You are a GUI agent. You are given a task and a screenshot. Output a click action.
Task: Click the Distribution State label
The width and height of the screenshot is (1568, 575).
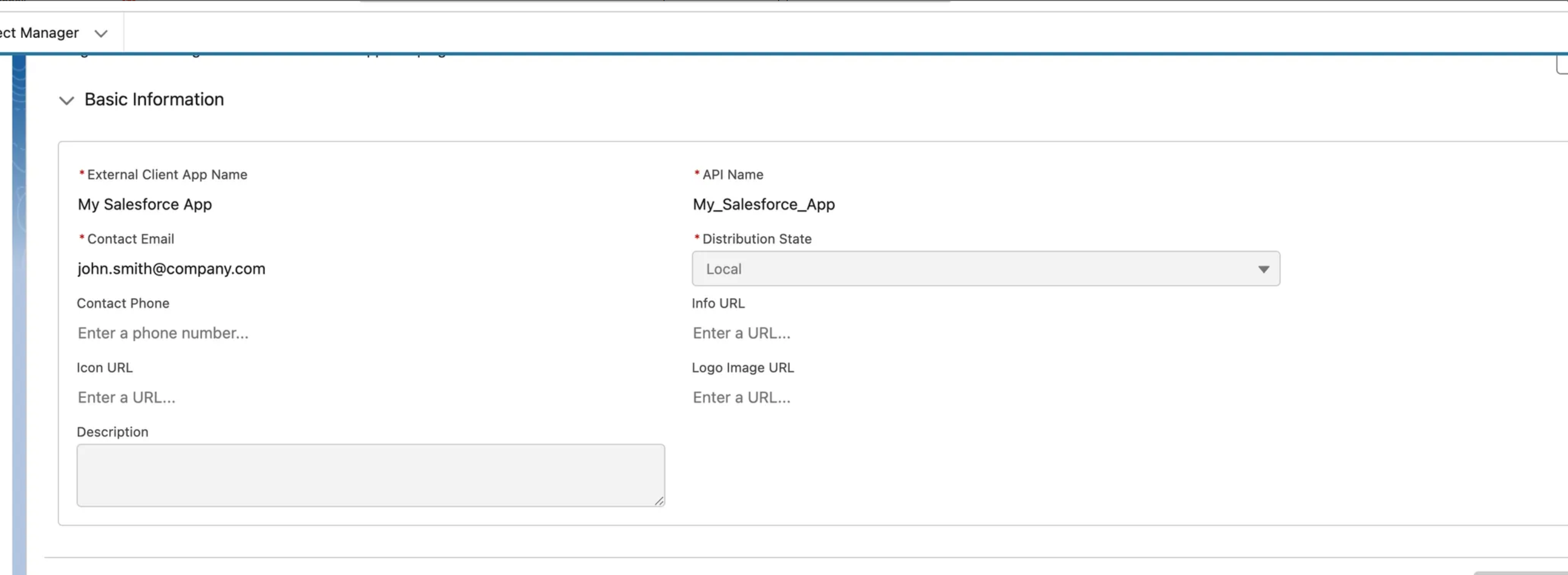pos(756,239)
